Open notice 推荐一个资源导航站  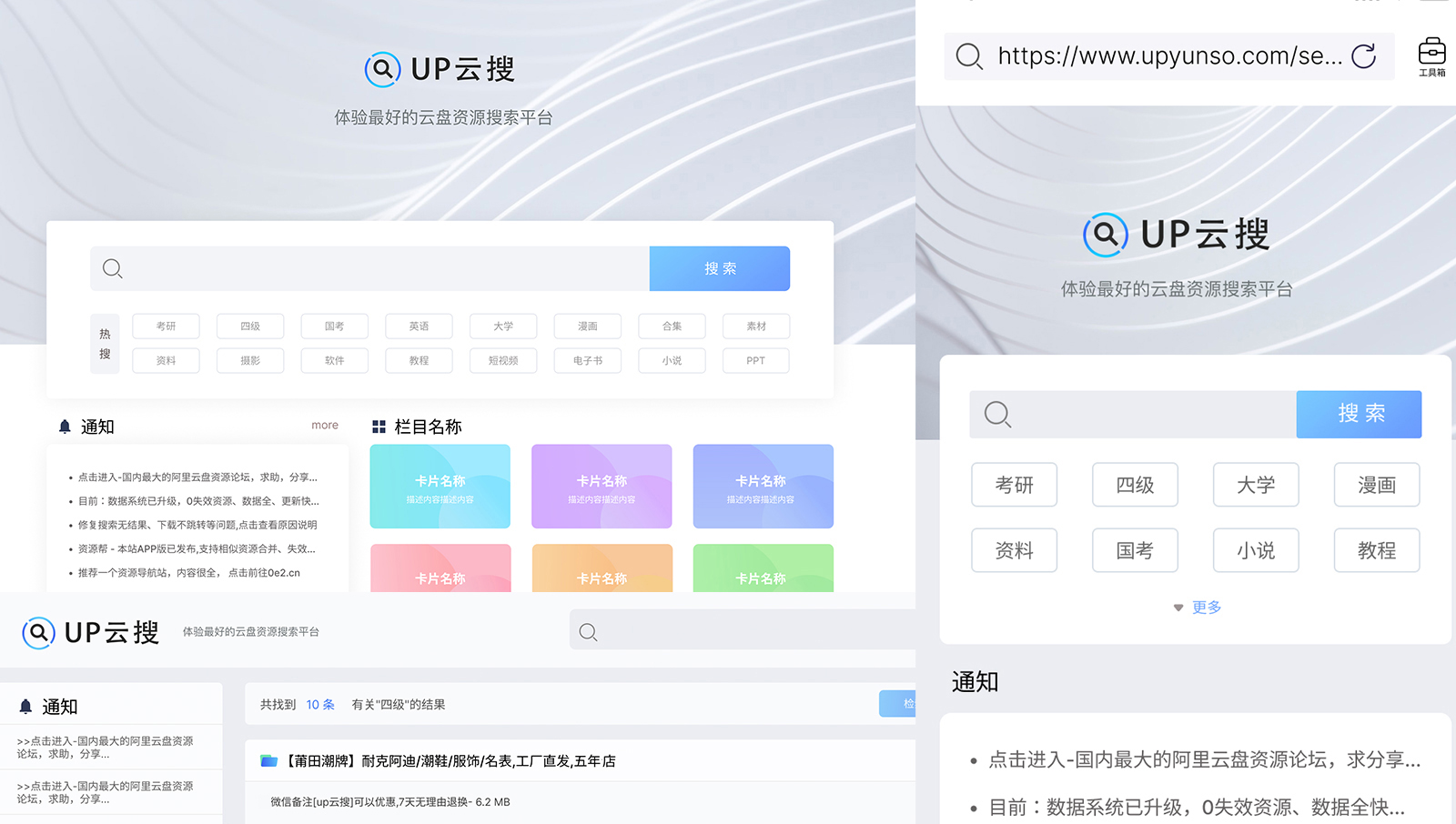point(189,573)
